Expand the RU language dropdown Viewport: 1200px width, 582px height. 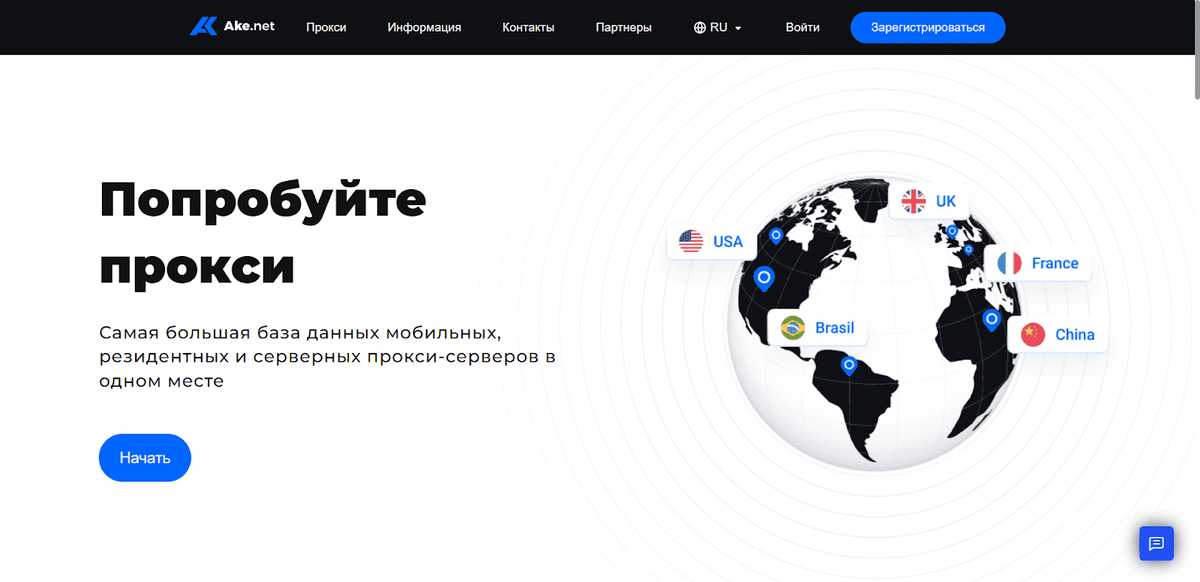pos(718,28)
